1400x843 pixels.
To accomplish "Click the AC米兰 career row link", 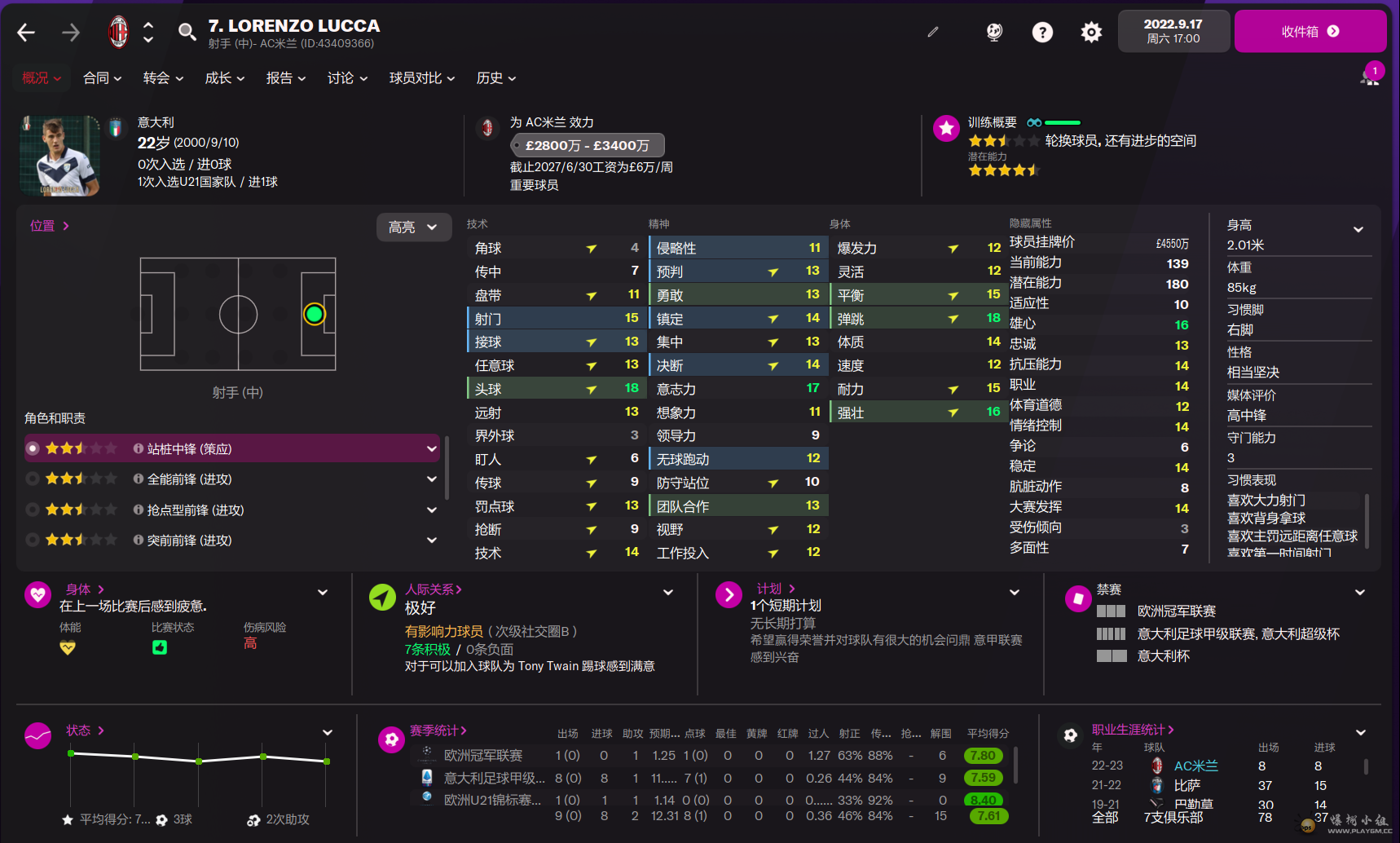I will tap(1195, 766).
